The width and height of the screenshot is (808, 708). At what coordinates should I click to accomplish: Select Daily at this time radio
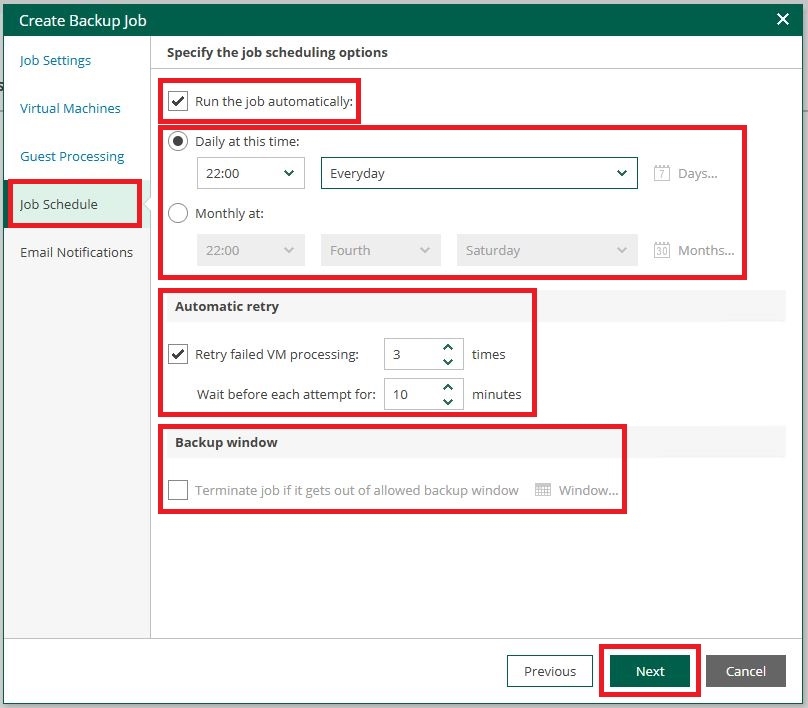coord(178,141)
